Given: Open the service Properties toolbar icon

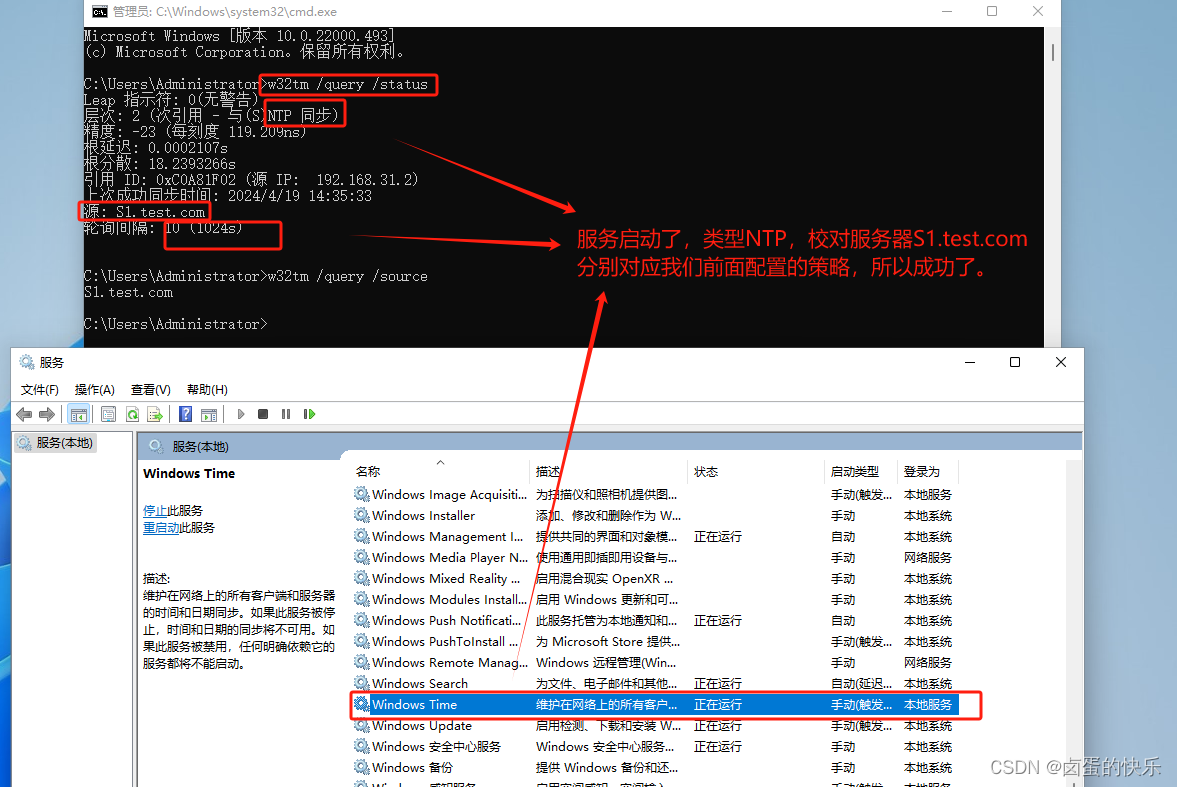Looking at the screenshot, I should (108, 414).
